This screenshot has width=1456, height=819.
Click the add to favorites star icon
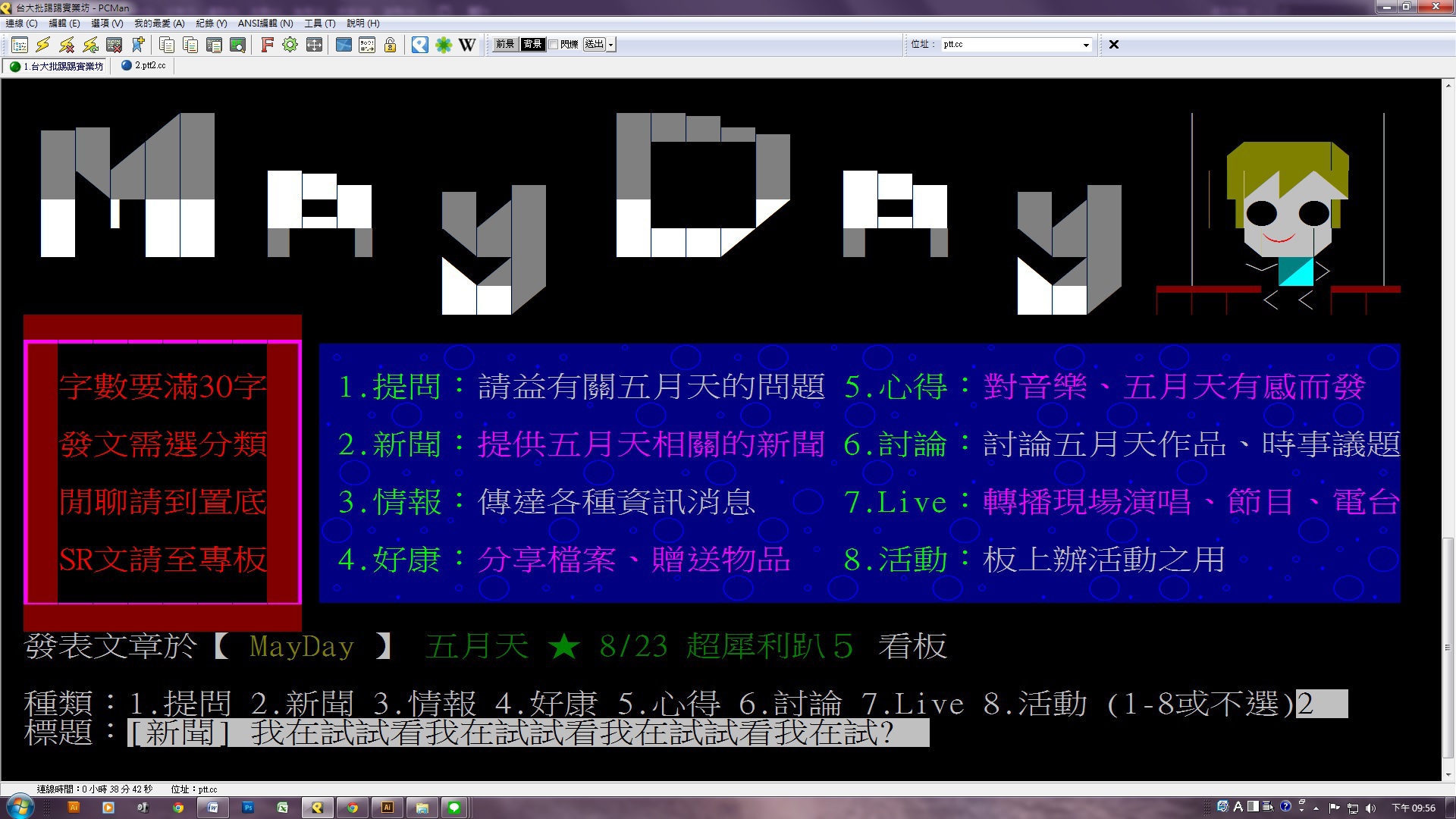(x=138, y=45)
